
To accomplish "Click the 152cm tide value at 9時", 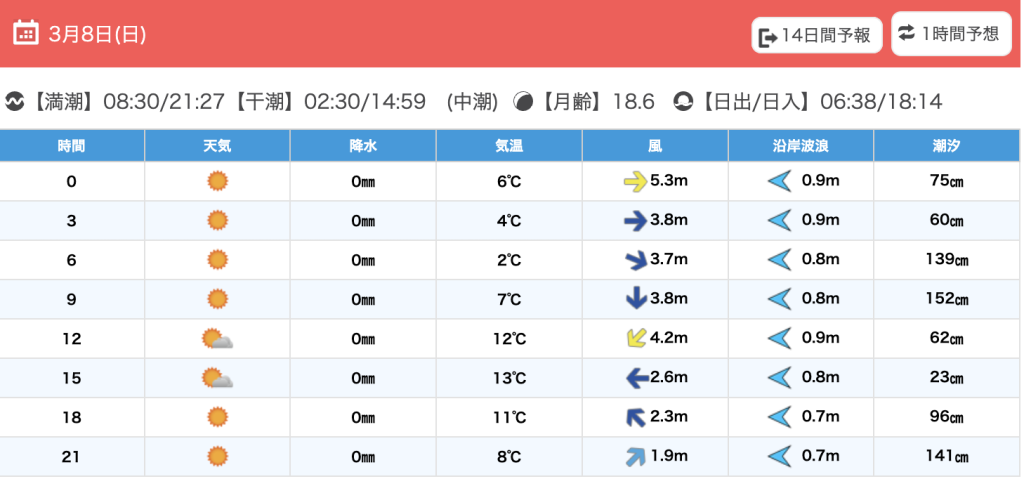I will click(x=947, y=299).
